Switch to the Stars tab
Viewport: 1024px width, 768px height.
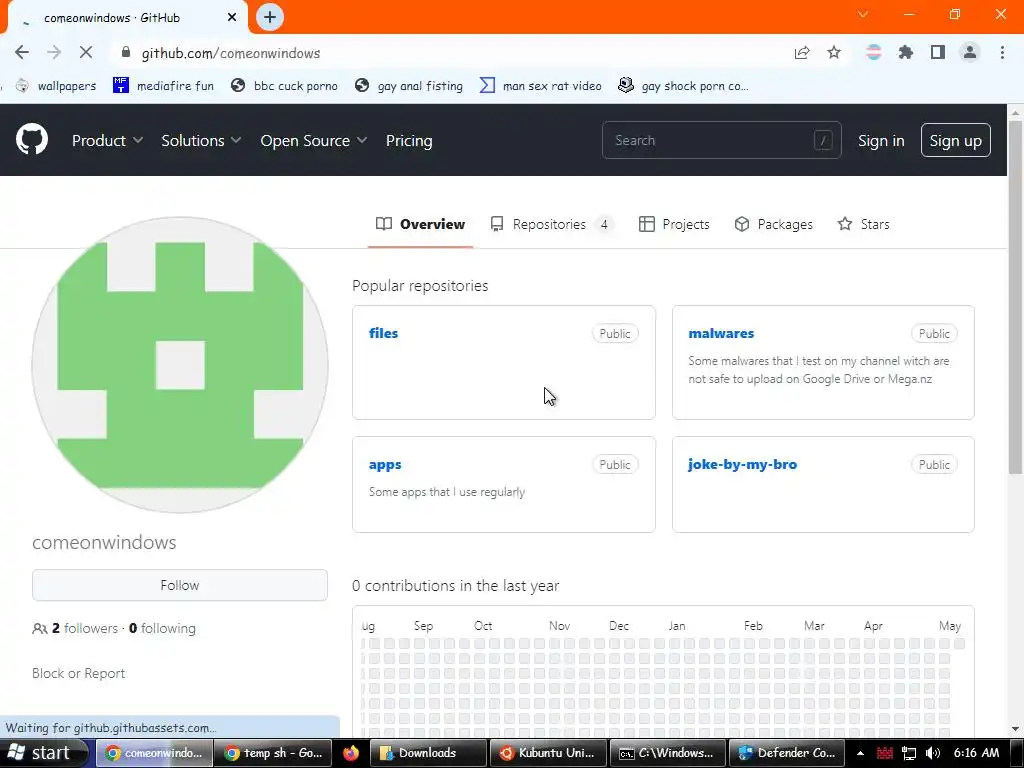pos(863,224)
